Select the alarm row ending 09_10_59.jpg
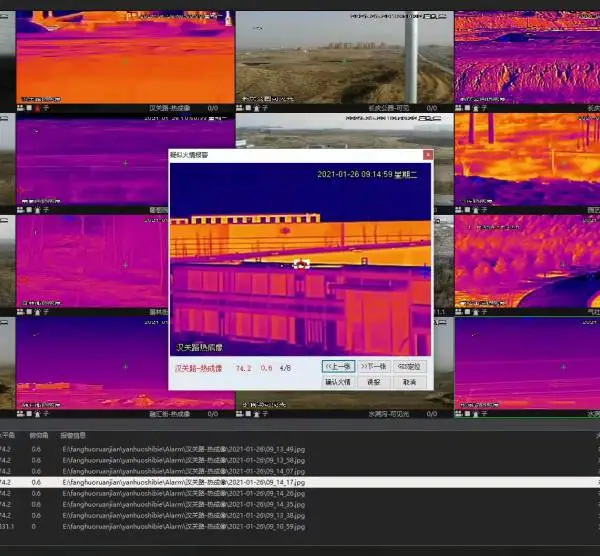This screenshot has width=600, height=556. (x=300, y=527)
